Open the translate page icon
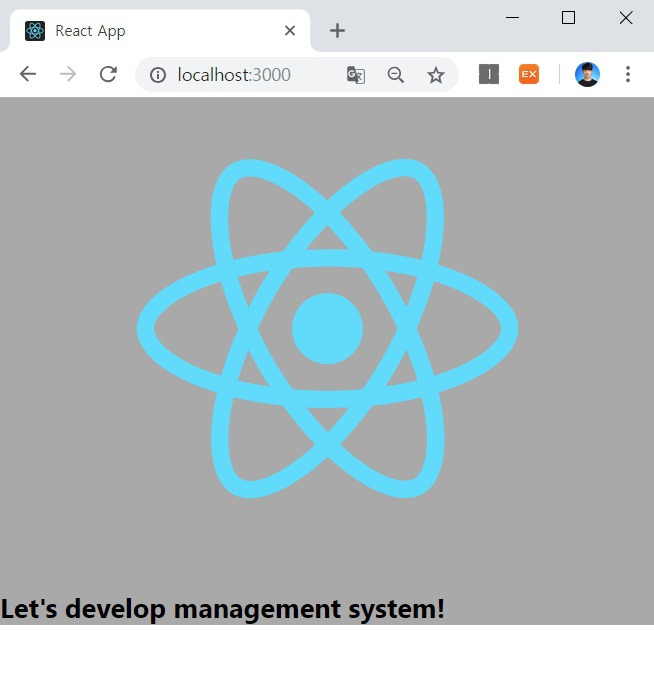654x675 pixels. pos(355,75)
